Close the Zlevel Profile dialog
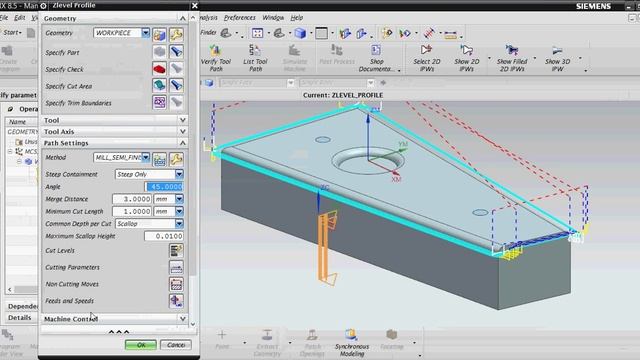 [x=195, y=6]
